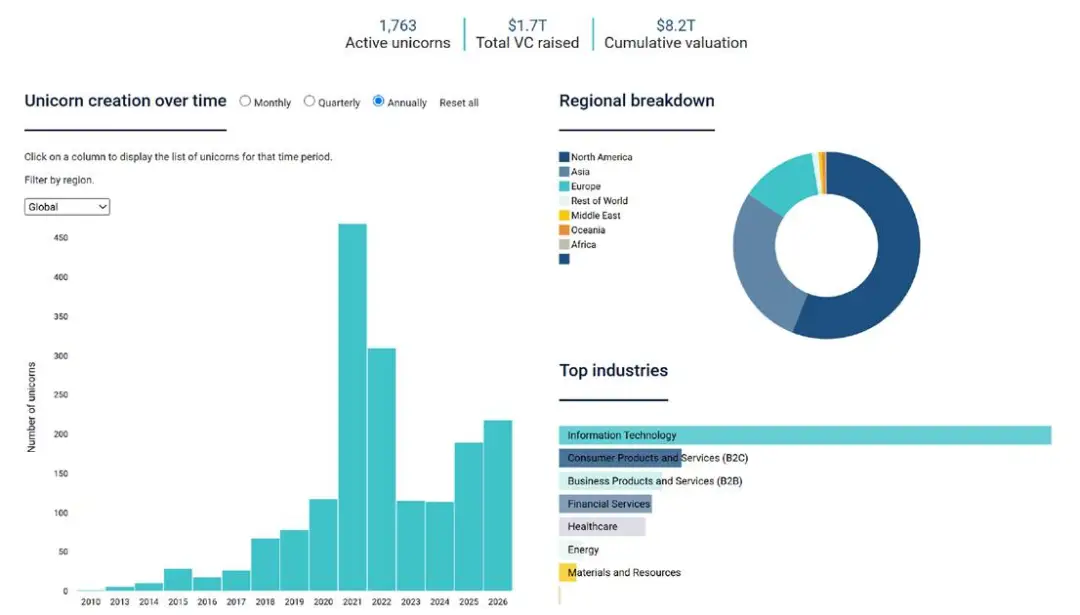The width and height of the screenshot is (1080, 615).
Task: Select the Healthcare industry bar
Action: 602,527
